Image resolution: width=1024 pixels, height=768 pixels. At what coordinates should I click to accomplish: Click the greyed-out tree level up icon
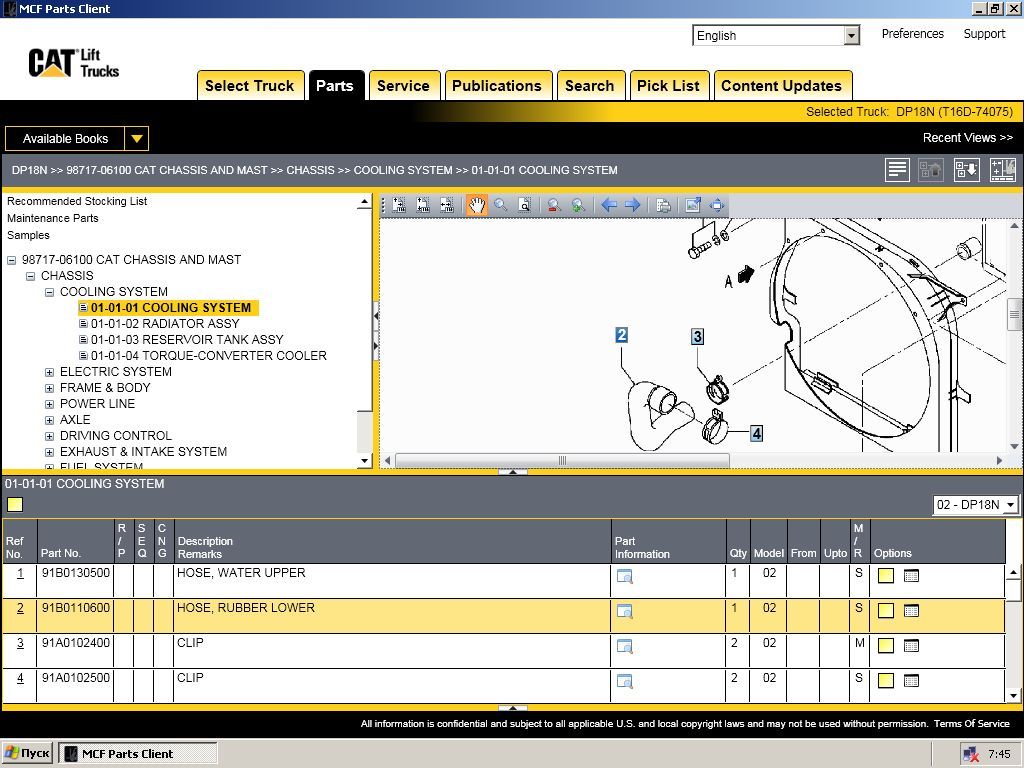931,170
